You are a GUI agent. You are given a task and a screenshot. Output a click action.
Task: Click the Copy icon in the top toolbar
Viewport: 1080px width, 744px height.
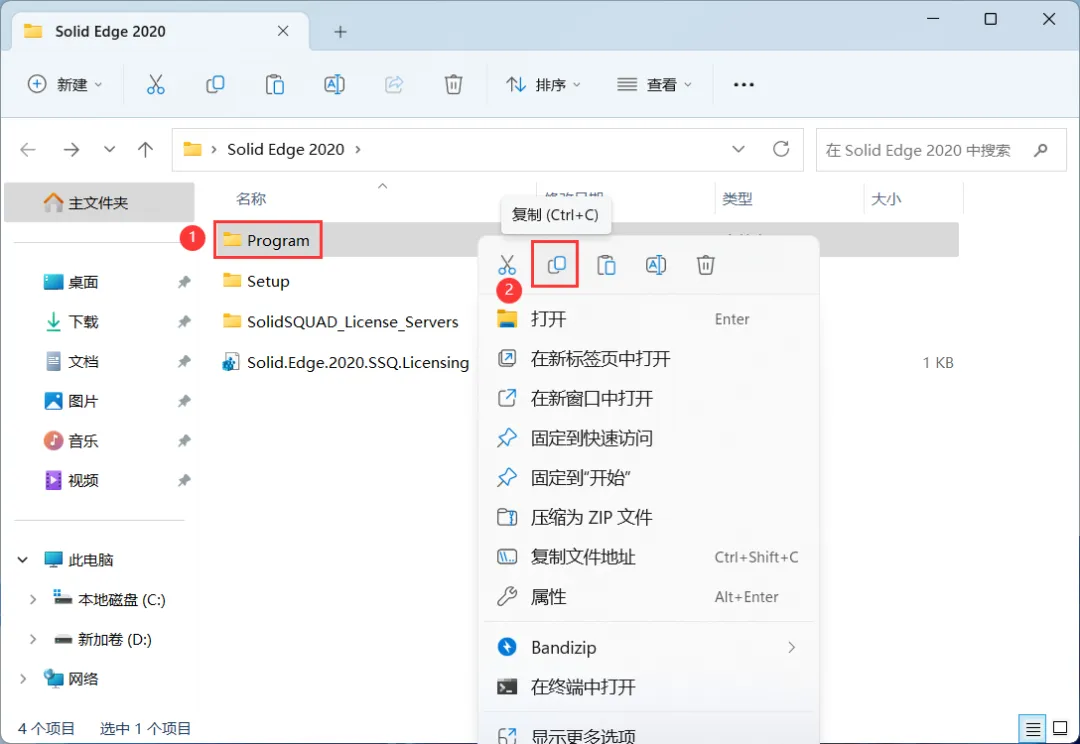[x=215, y=85]
